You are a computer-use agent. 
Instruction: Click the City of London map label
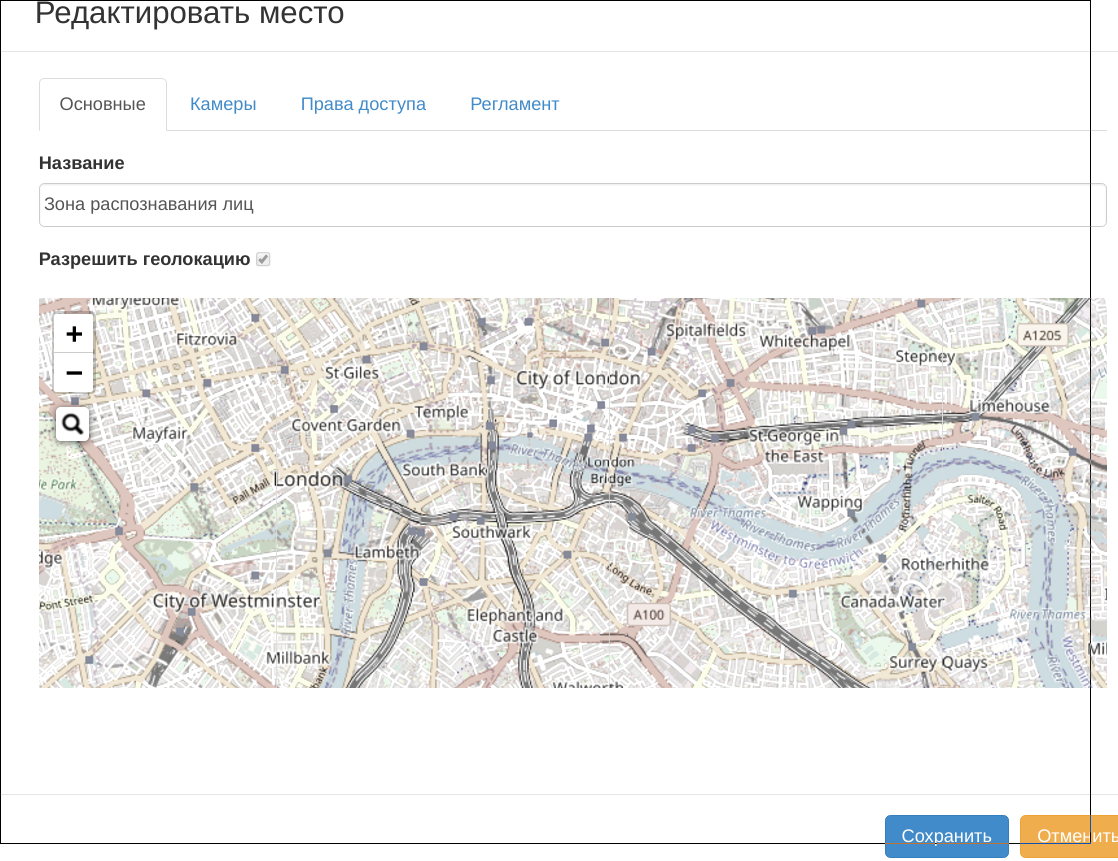click(578, 378)
